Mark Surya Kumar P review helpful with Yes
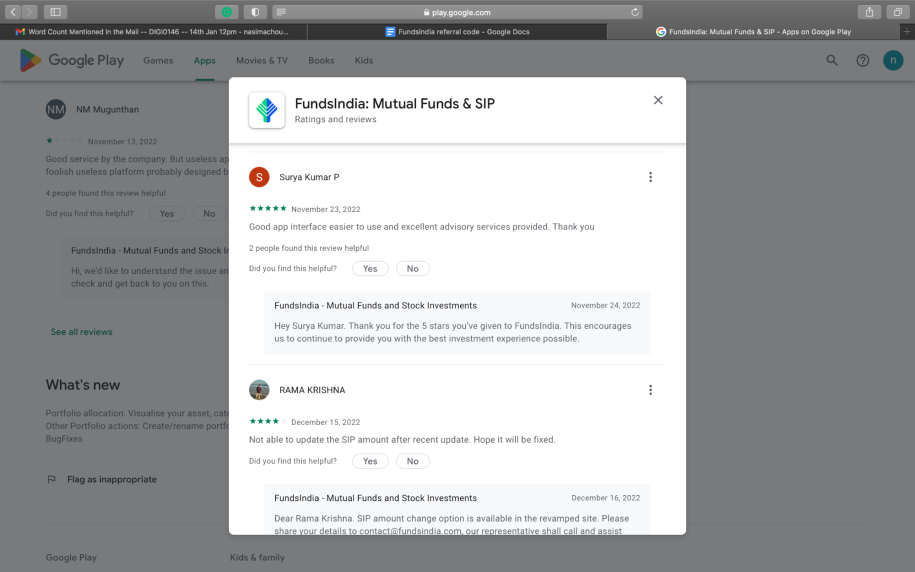Image resolution: width=915 pixels, height=572 pixels. [x=370, y=268]
